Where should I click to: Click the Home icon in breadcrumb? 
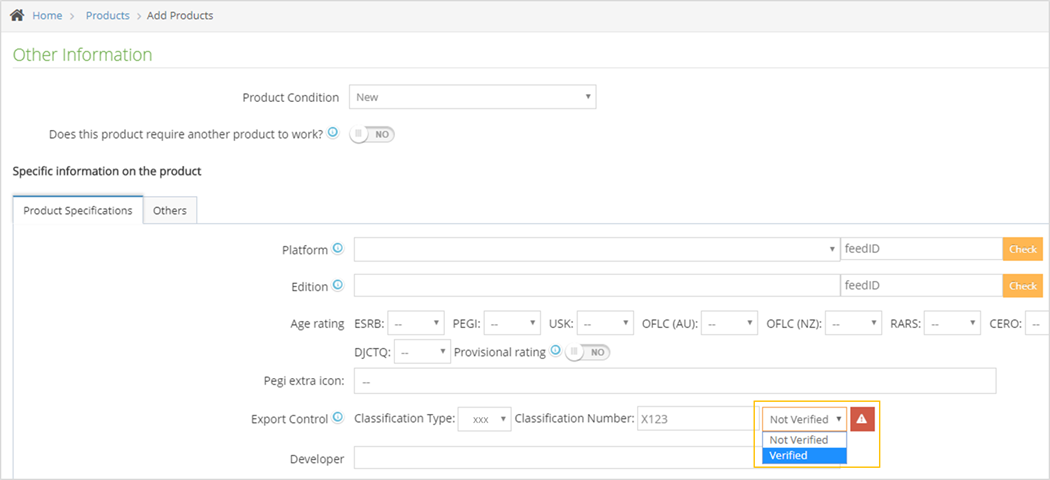(17, 16)
